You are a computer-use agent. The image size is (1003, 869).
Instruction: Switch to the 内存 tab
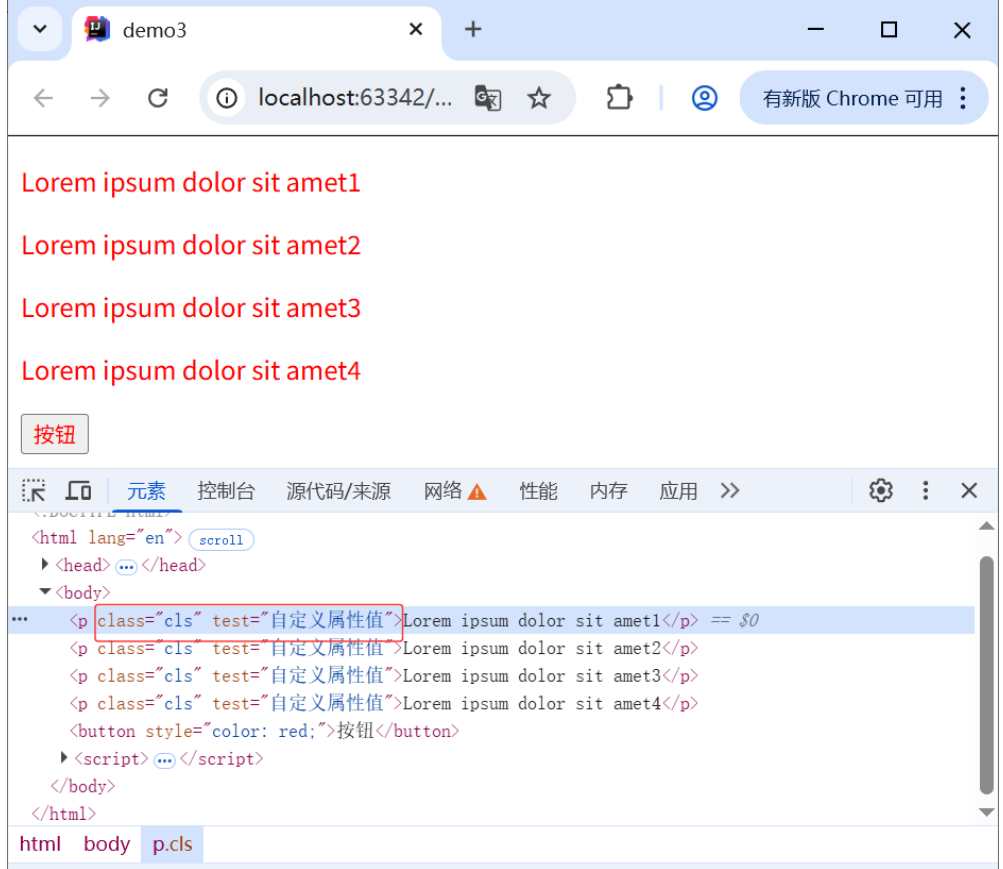(608, 491)
